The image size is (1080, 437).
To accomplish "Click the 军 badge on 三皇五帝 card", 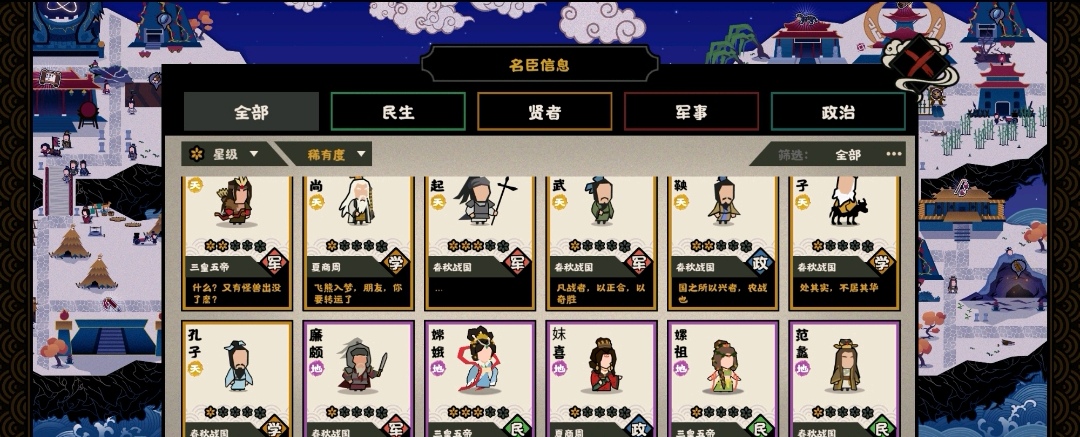I will point(273,261).
